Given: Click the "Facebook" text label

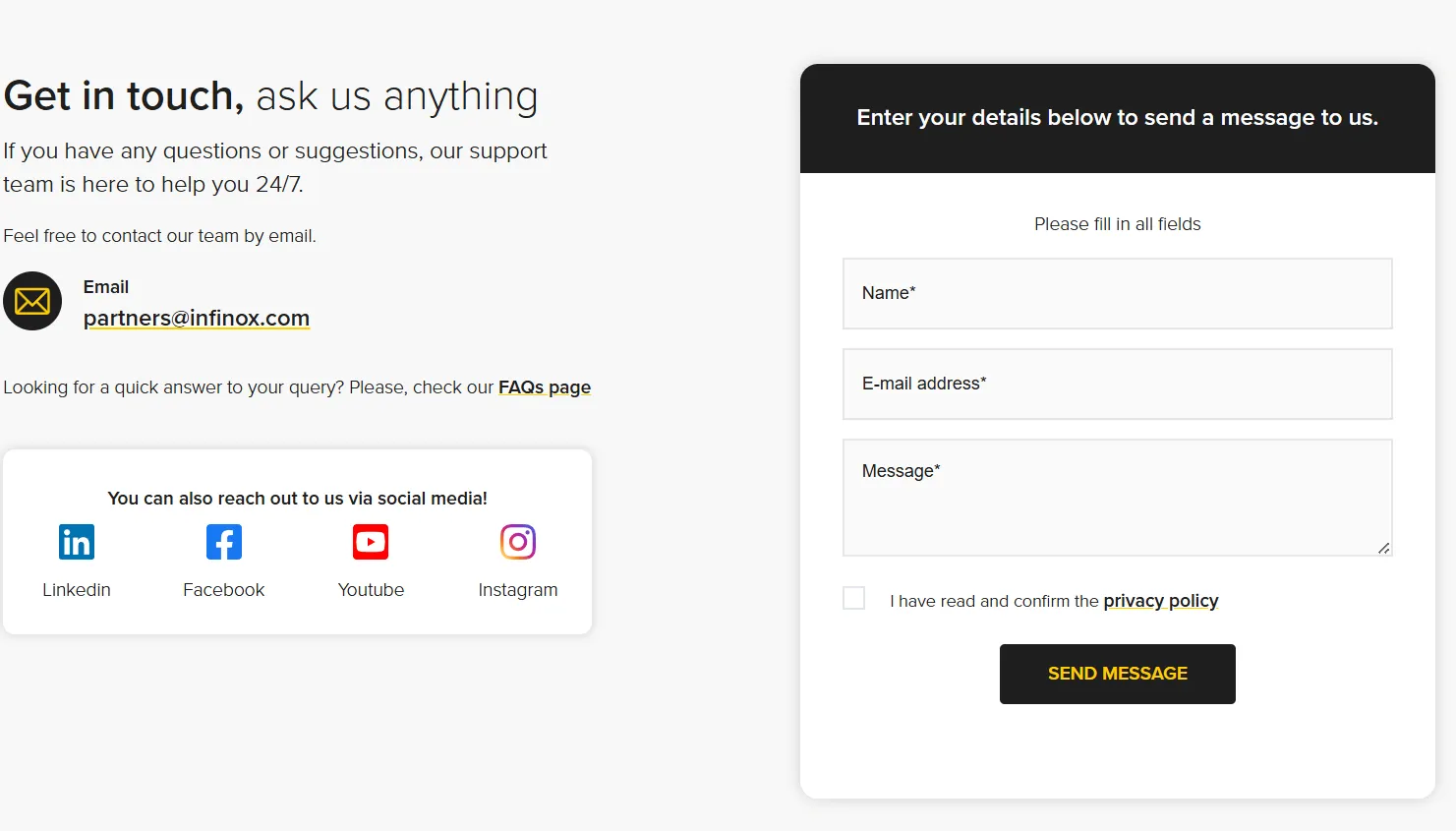Looking at the screenshot, I should [x=224, y=590].
